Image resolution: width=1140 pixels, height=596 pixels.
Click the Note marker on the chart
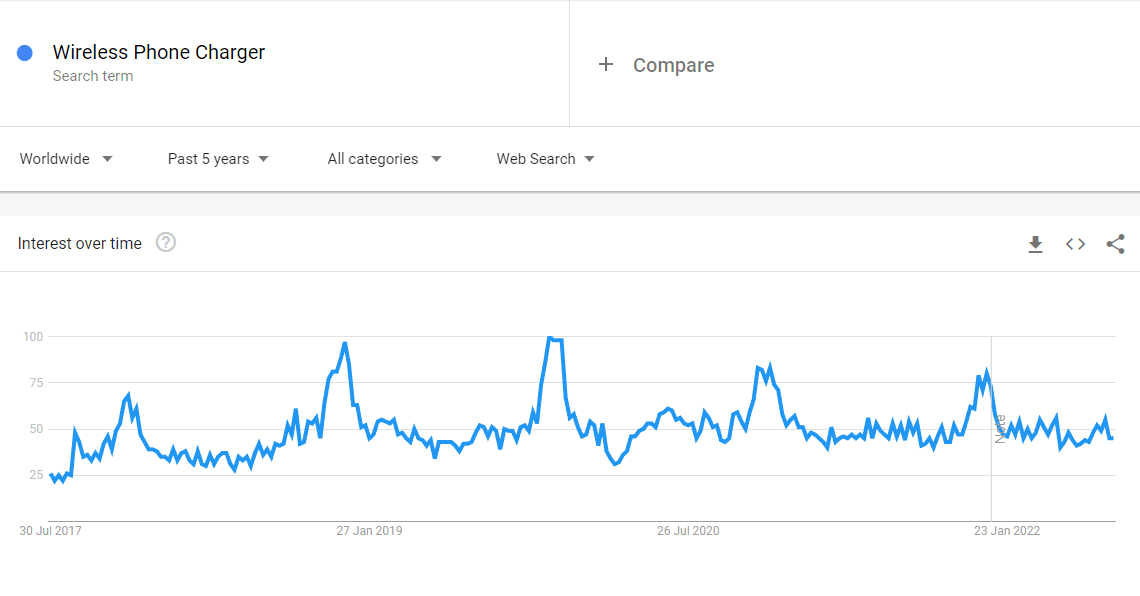click(1000, 429)
